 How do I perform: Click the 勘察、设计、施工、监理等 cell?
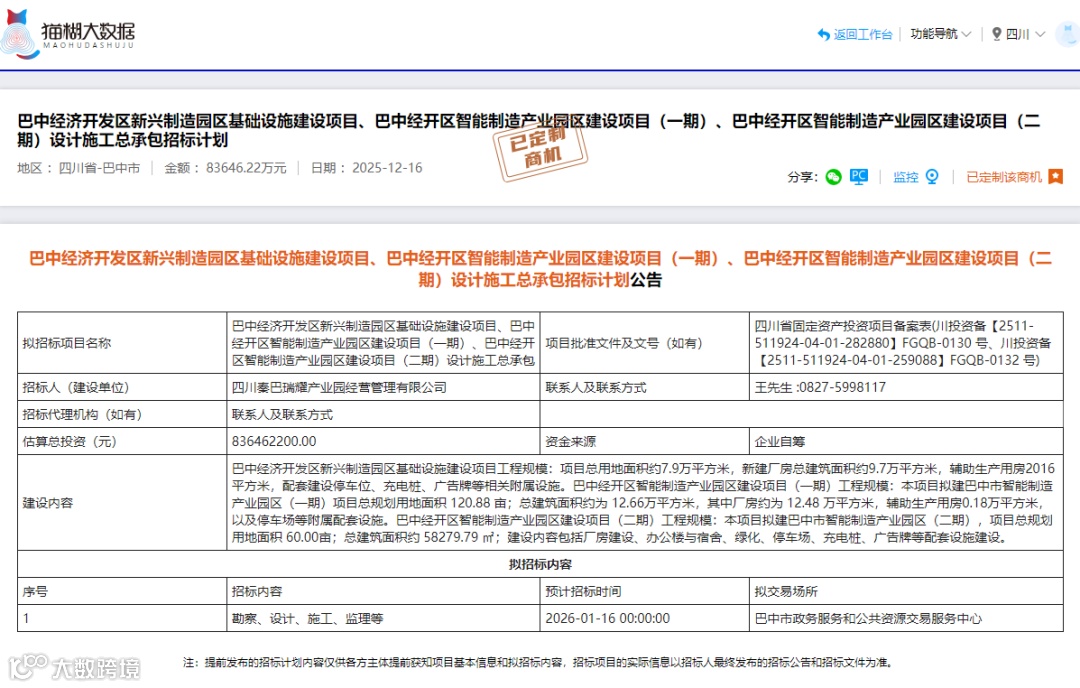coord(383,618)
